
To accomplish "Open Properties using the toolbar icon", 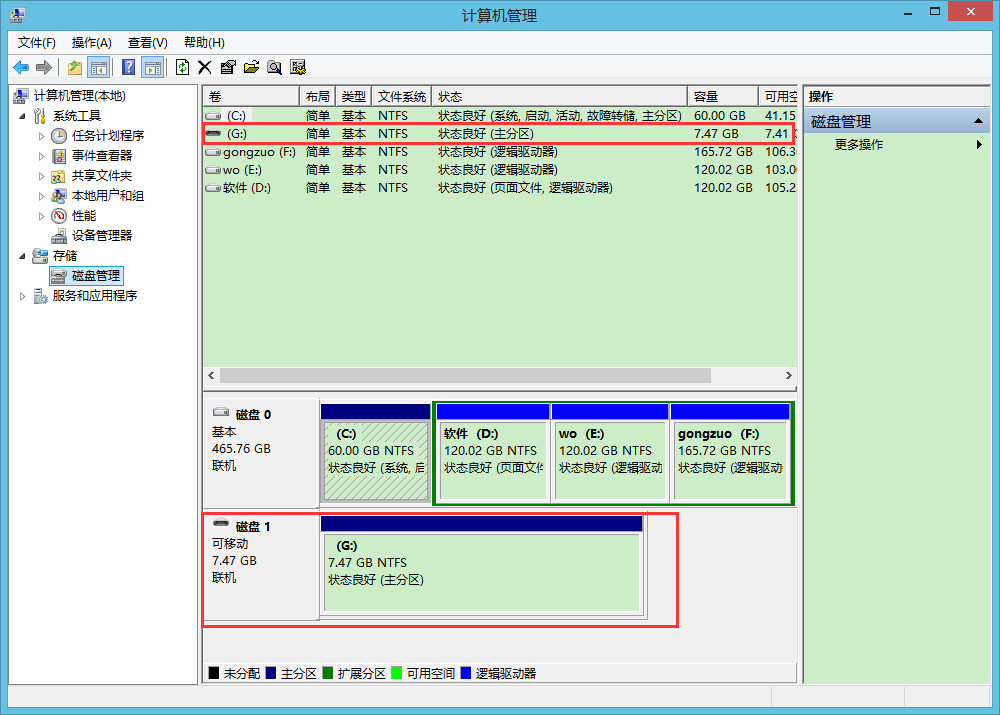I will (x=228, y=67).
